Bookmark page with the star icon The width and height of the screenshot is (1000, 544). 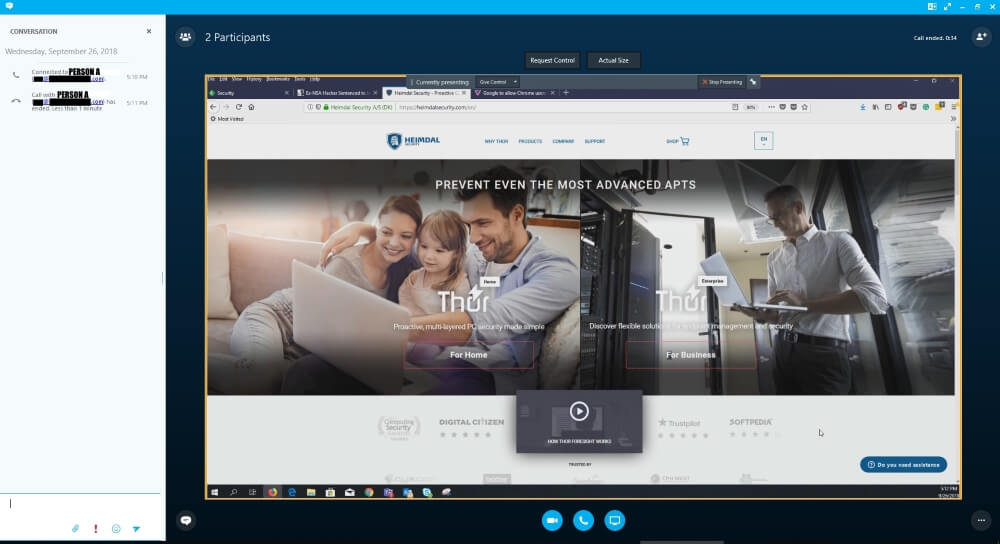coord(805,107)
